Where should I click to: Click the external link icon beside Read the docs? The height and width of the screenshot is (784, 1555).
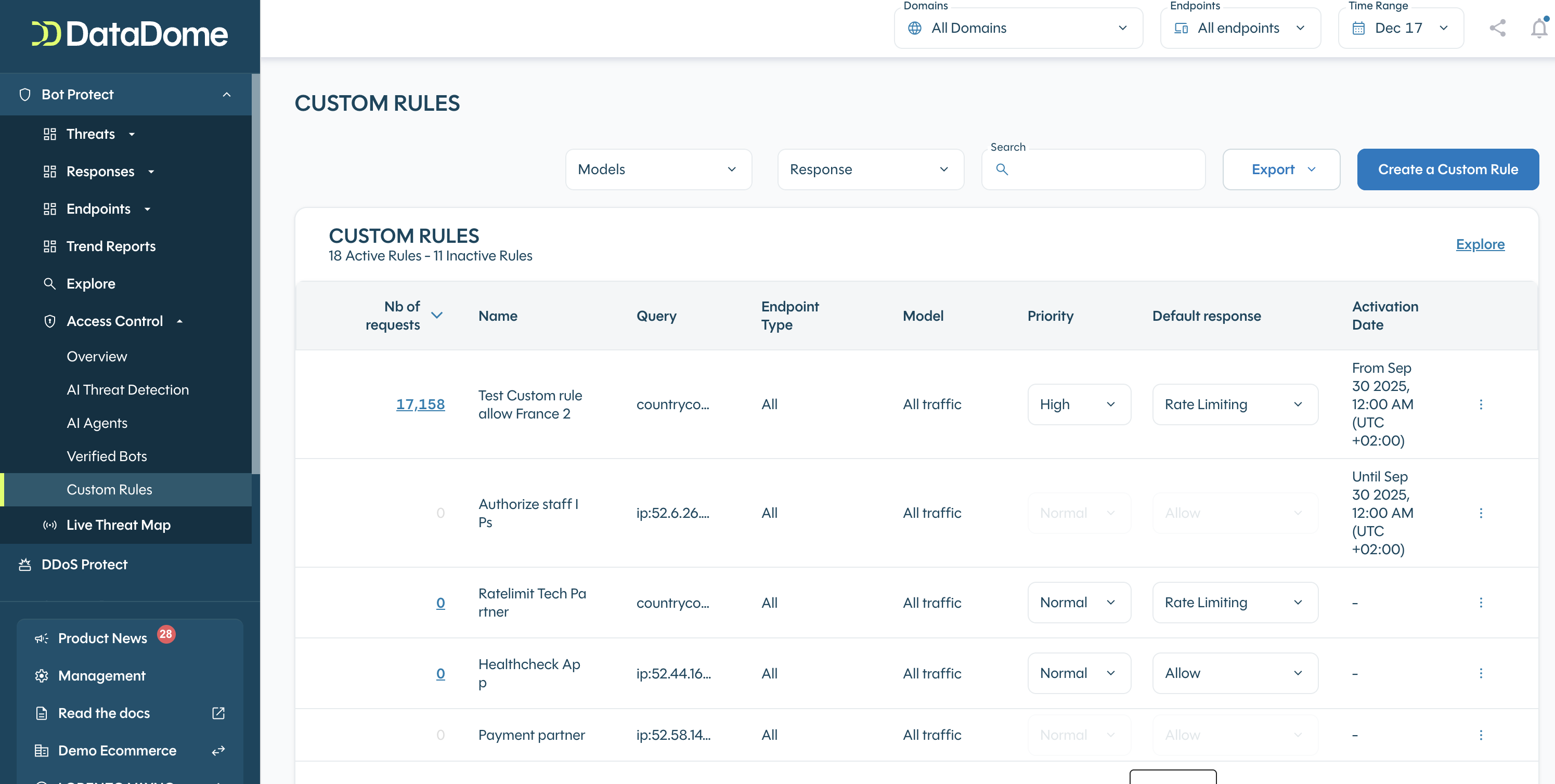click(218, 713)
